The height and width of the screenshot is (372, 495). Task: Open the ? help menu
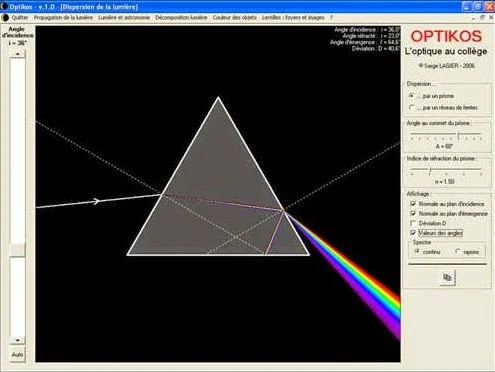coord(331,17)
